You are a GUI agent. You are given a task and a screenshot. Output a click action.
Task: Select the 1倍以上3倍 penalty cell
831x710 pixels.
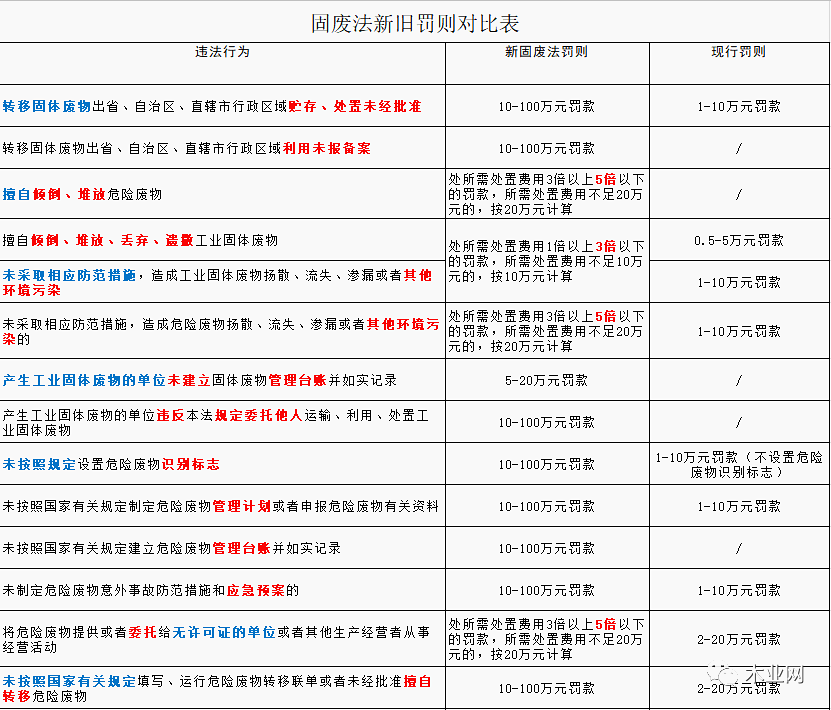tap(546, 261)
